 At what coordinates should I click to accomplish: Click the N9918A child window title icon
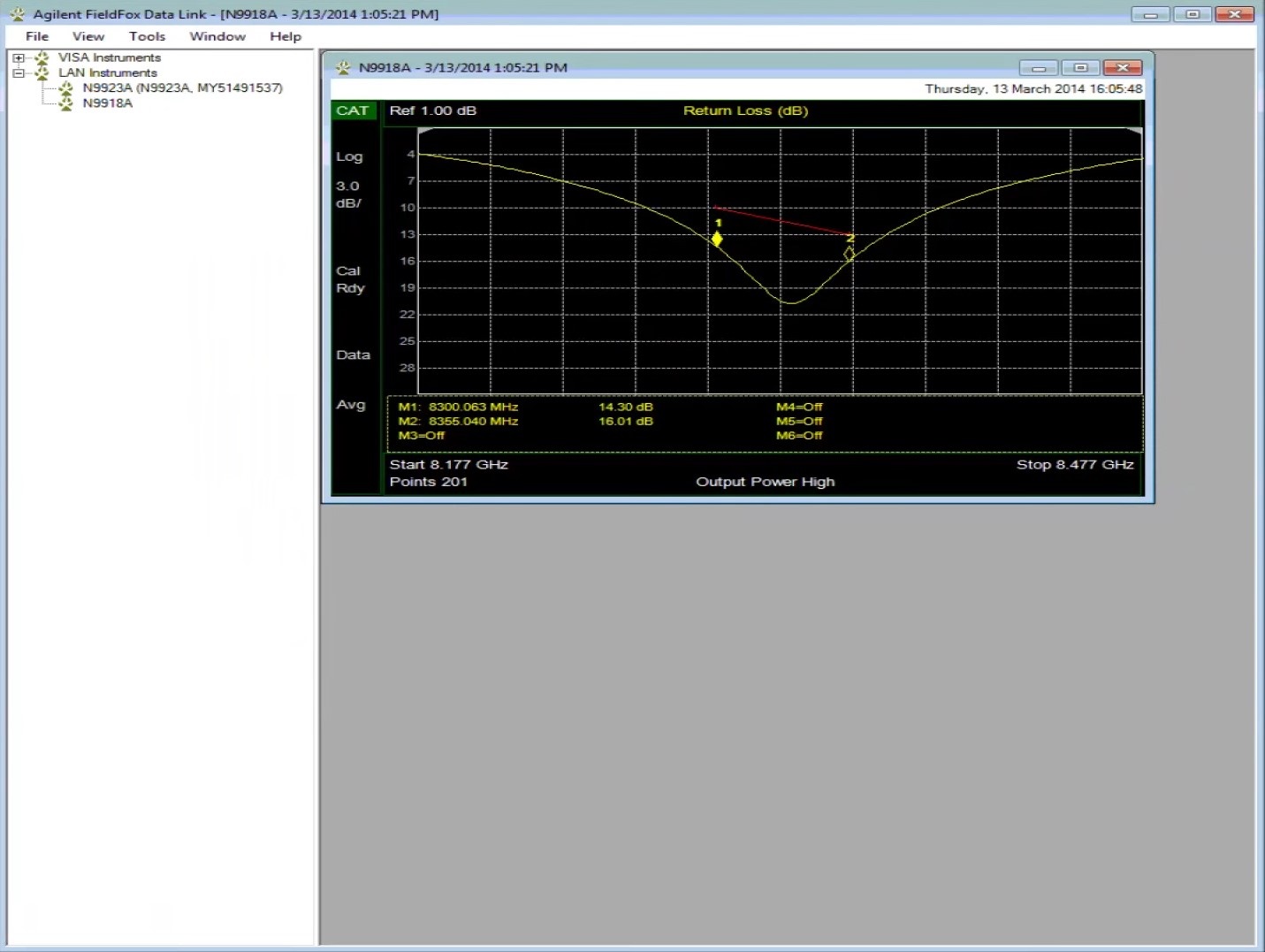[x=344, y=68]
